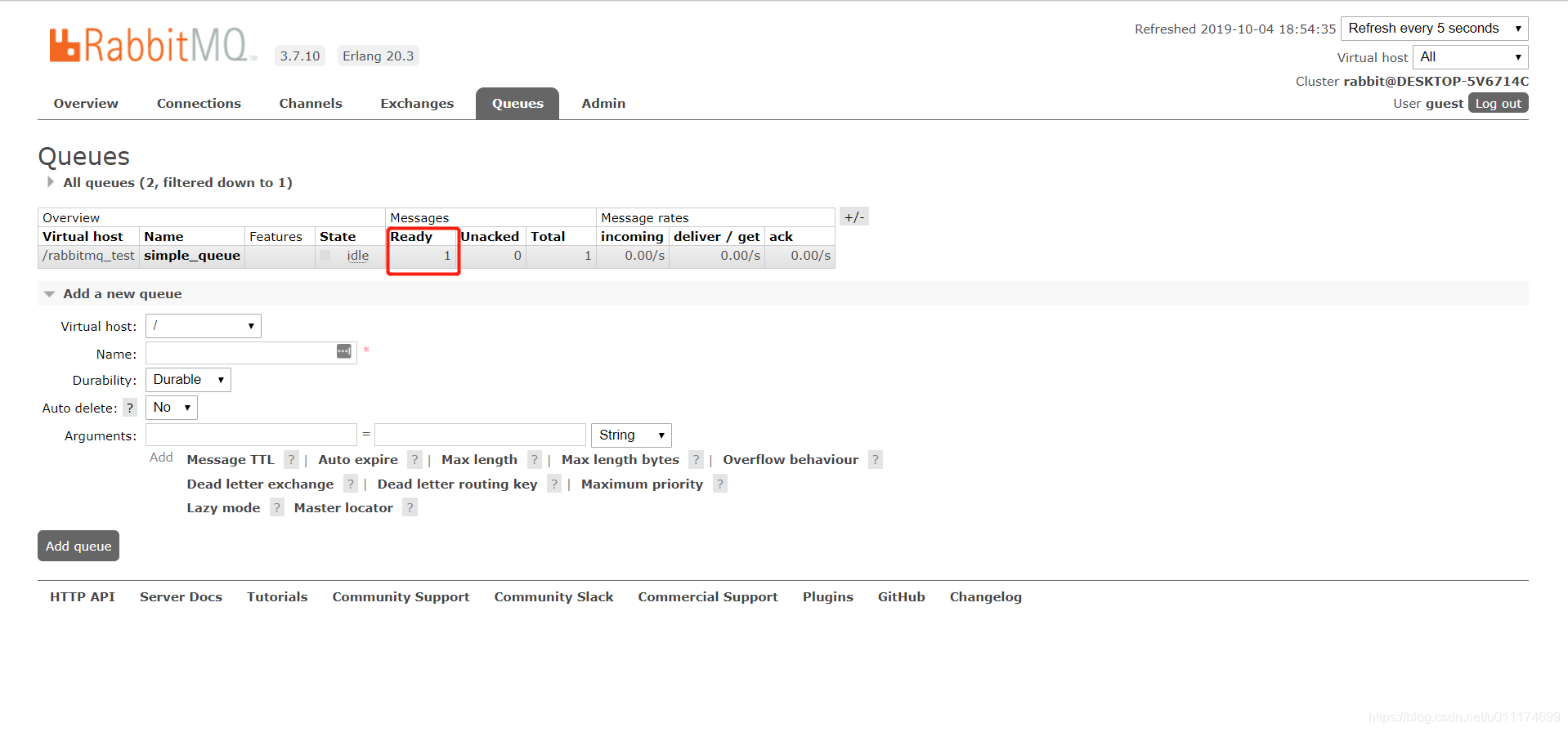Click the autofill icon in Name field

(344, 351)
